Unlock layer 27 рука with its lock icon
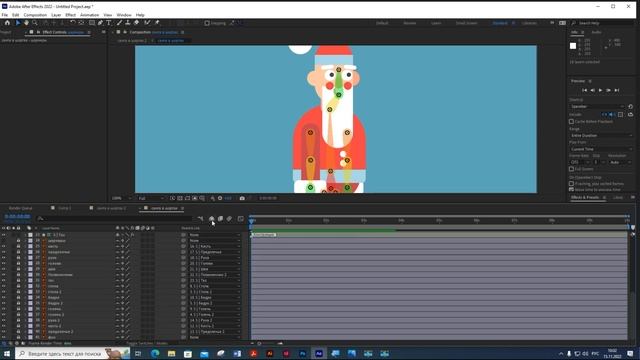 point(18,258)
